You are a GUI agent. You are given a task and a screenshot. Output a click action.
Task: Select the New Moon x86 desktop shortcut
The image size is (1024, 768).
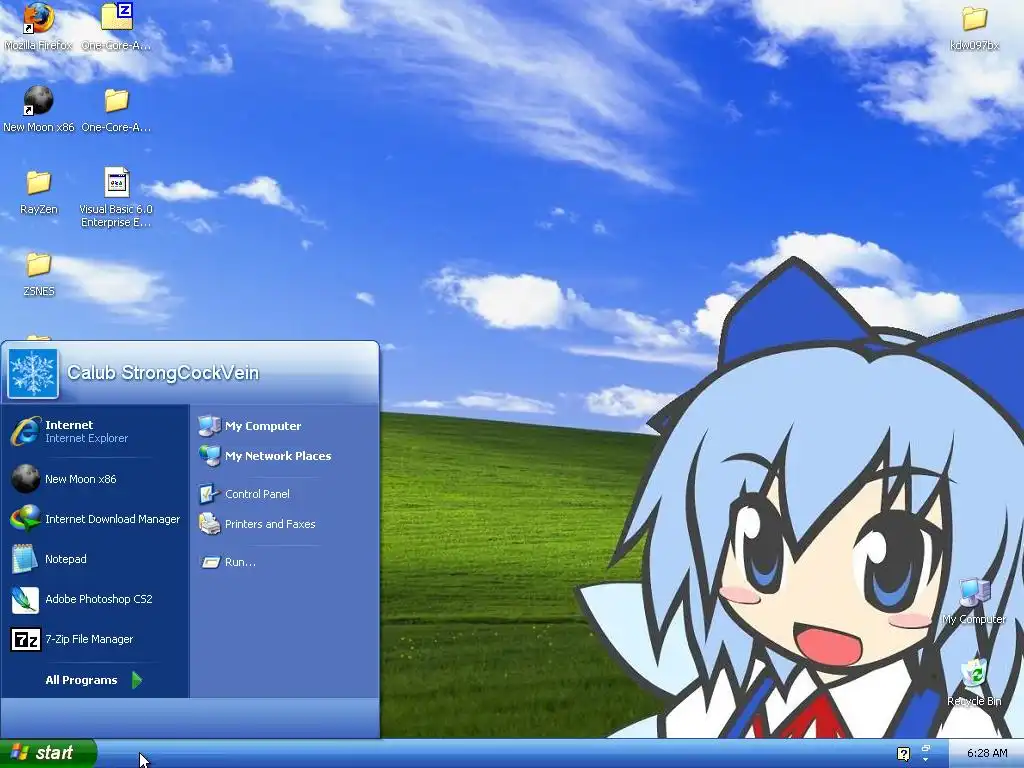[x=39, y=110]
